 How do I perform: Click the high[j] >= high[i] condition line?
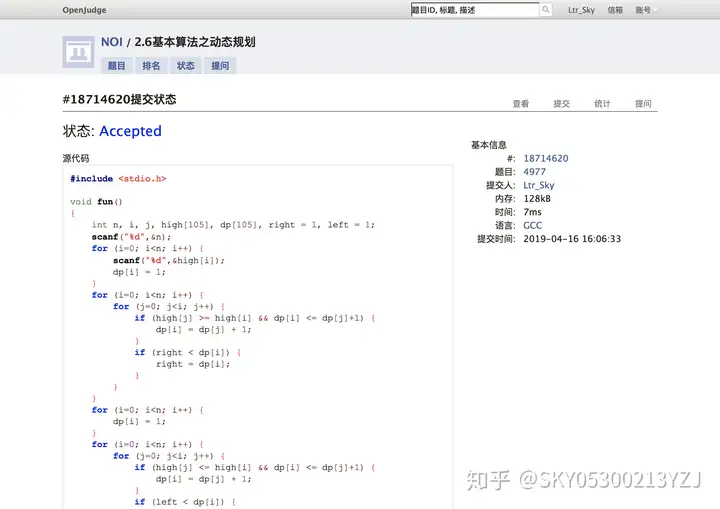pos(254,318)
